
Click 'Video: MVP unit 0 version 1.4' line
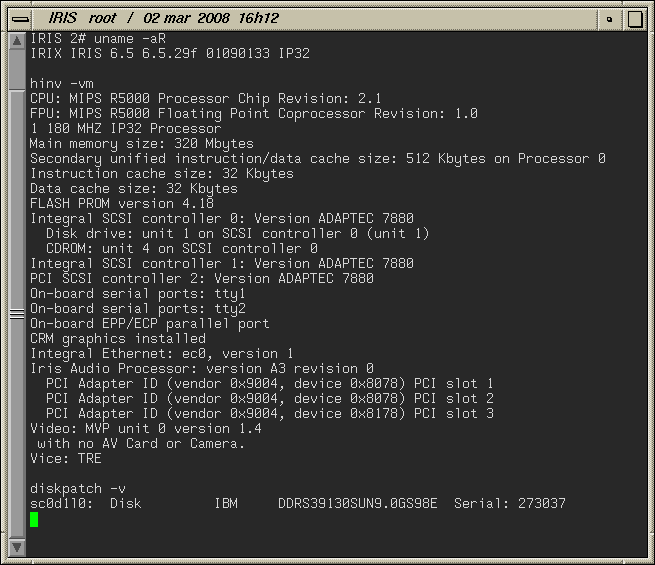[146, 429]
